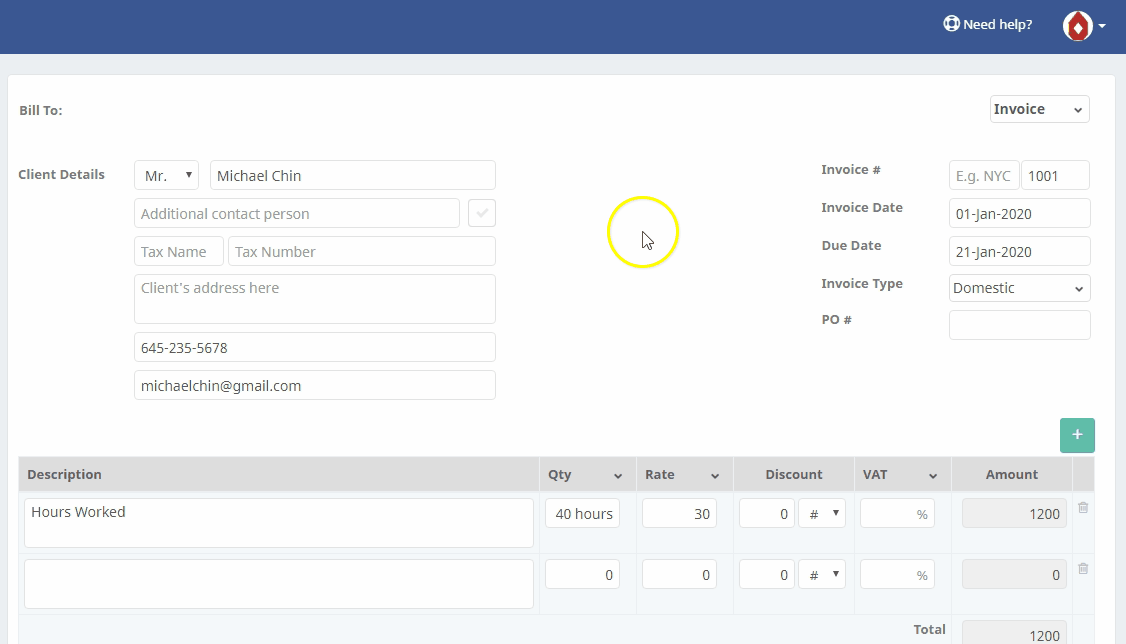The image size is (1126, 644).
Task: Click the Invoice Type label
Action: (862, 284)
